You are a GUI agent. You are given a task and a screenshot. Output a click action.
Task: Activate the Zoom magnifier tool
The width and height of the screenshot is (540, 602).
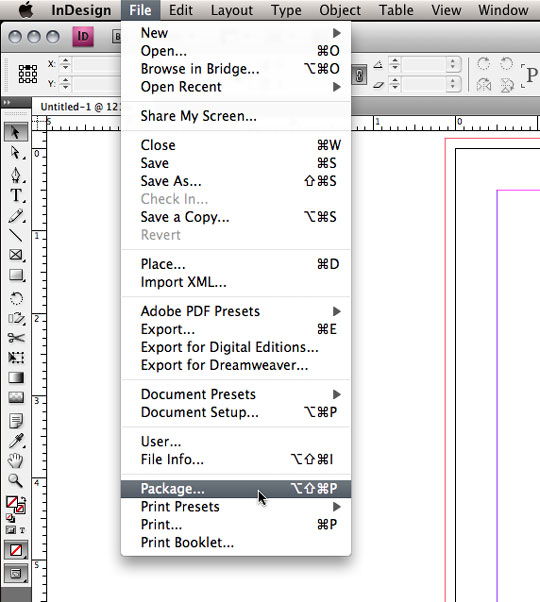point(16,480)
